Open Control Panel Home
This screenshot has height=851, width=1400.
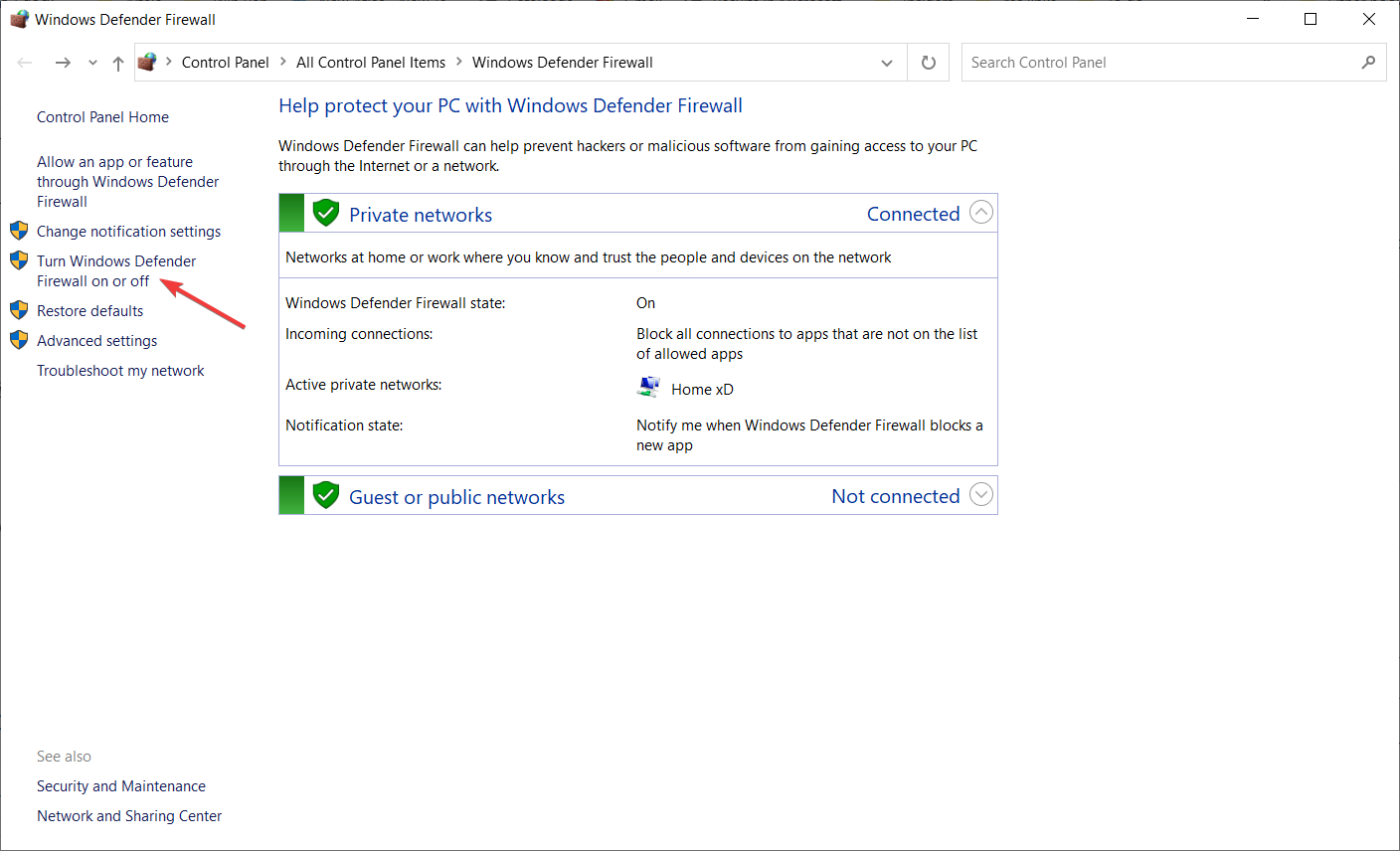(x=102, y=117)
